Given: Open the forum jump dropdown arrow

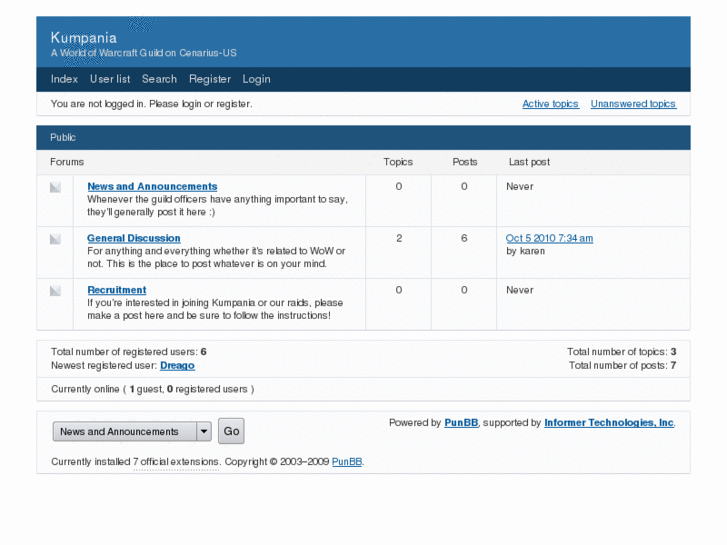Looking at the screenshot, I should pyautogui.click(x=204, y=432).
